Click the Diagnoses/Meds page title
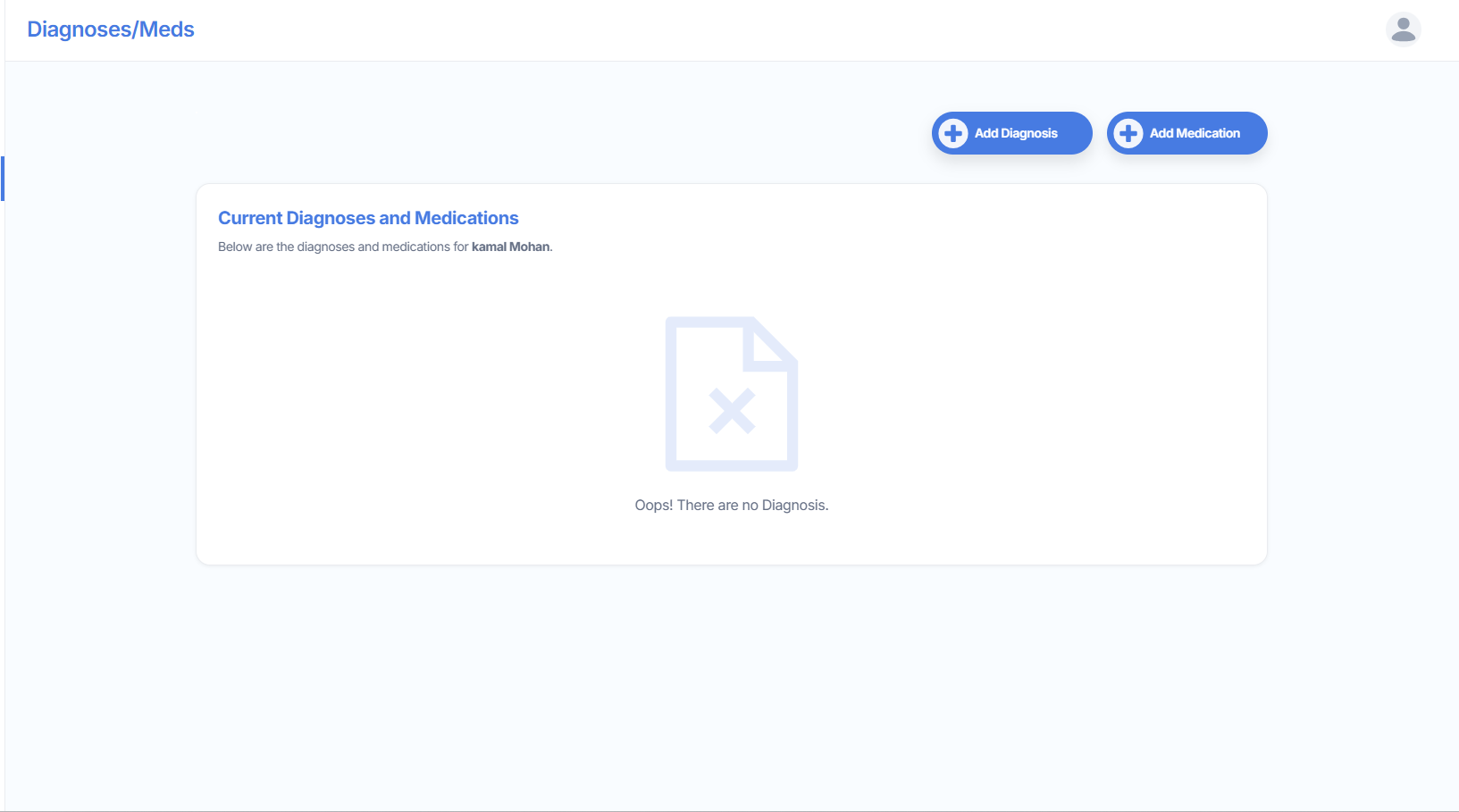The image size is (1459, 812). pos(111,29)
